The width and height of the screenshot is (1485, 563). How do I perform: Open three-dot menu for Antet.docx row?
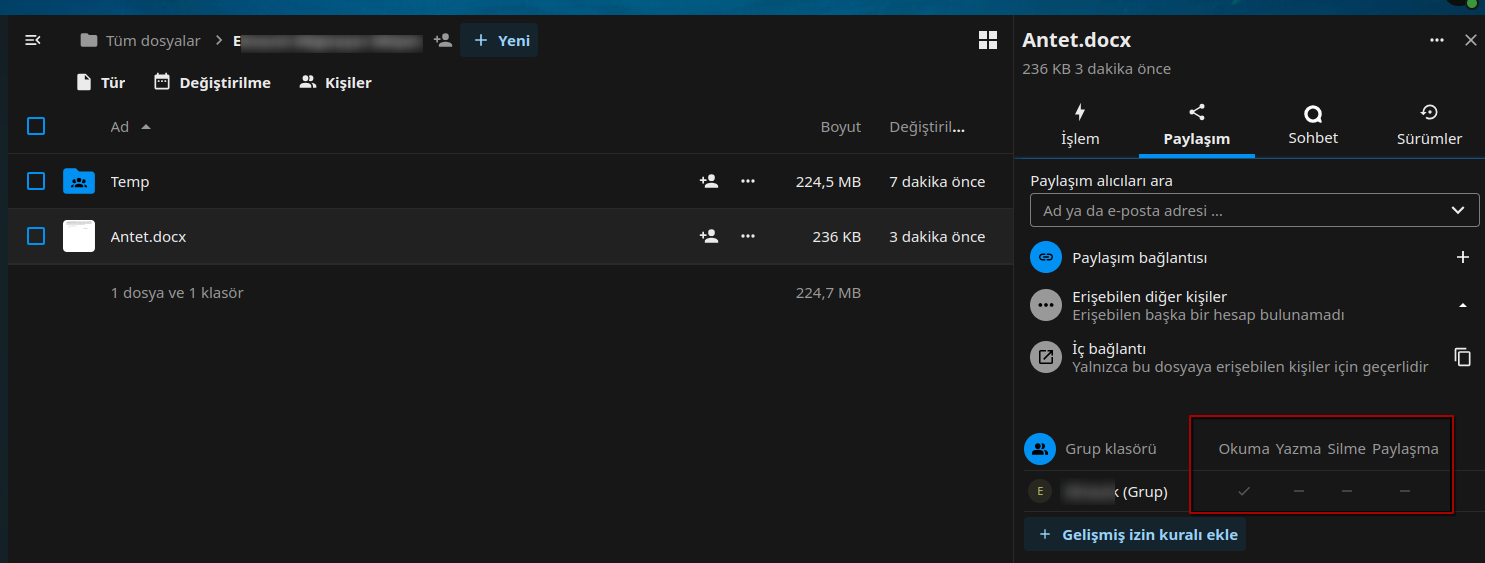(x=748, y=236)
